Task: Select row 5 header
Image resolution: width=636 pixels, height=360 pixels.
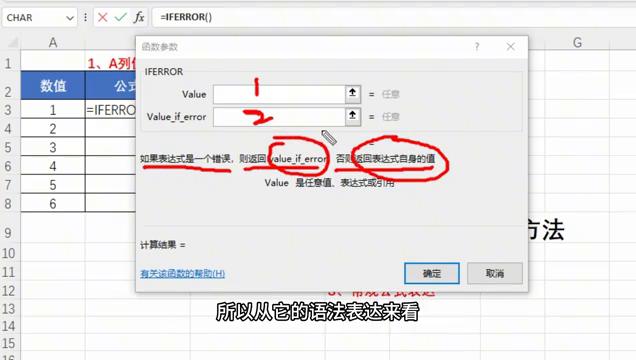Action: tap(8, 147)
